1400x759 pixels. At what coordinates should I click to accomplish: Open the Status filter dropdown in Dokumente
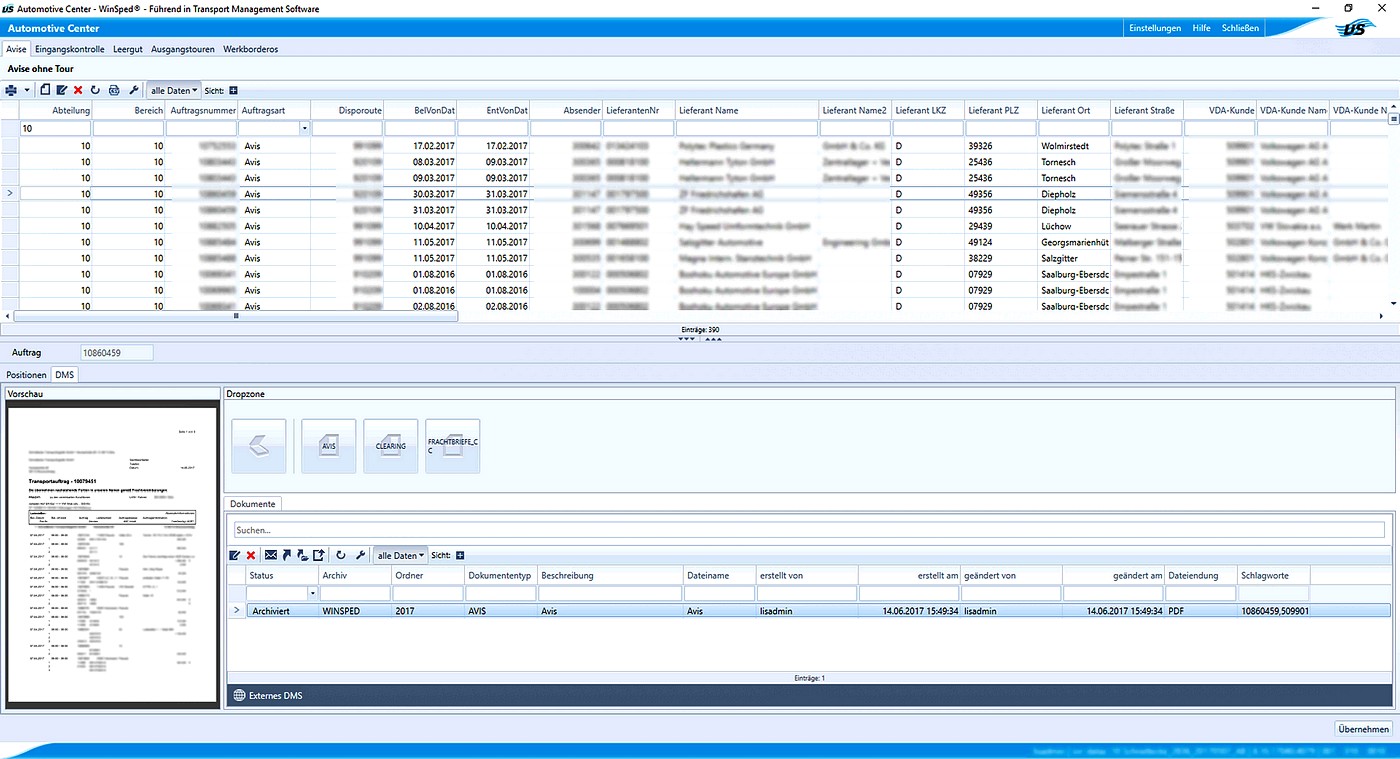click(312, 593)
